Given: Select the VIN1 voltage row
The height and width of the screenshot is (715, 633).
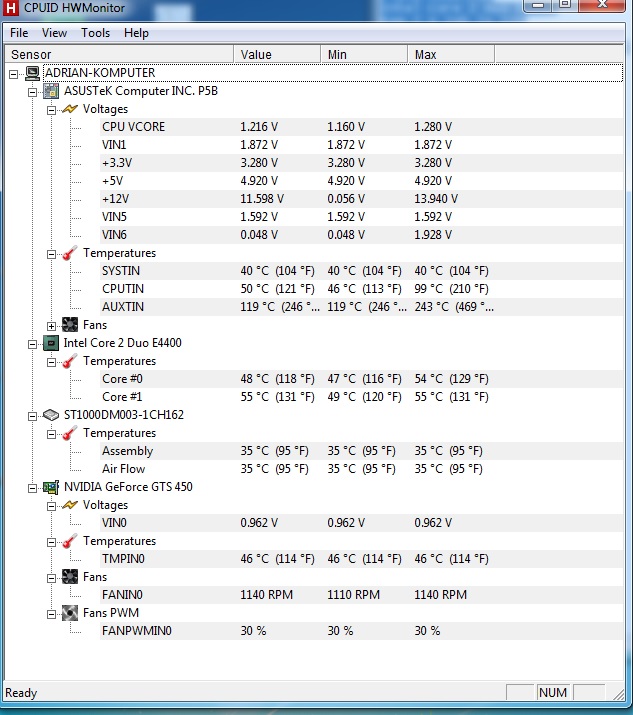Looking at the screenshot, I should coord(362,145).
